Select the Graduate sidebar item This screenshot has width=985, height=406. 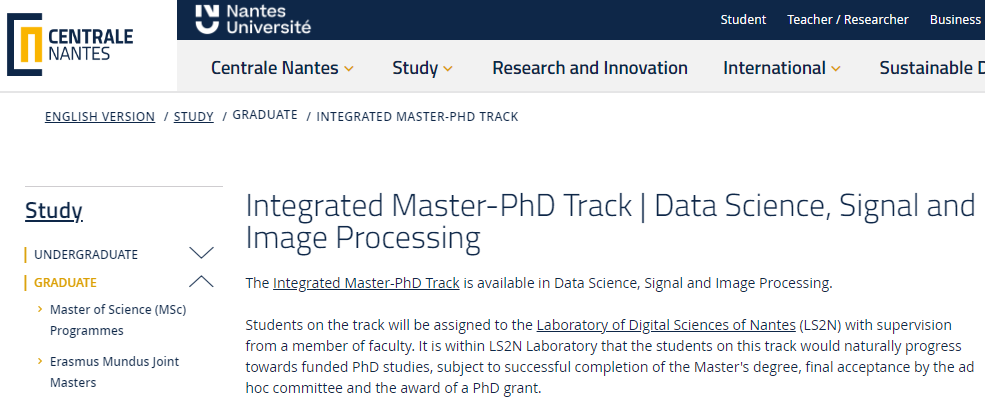coord(66,282)
